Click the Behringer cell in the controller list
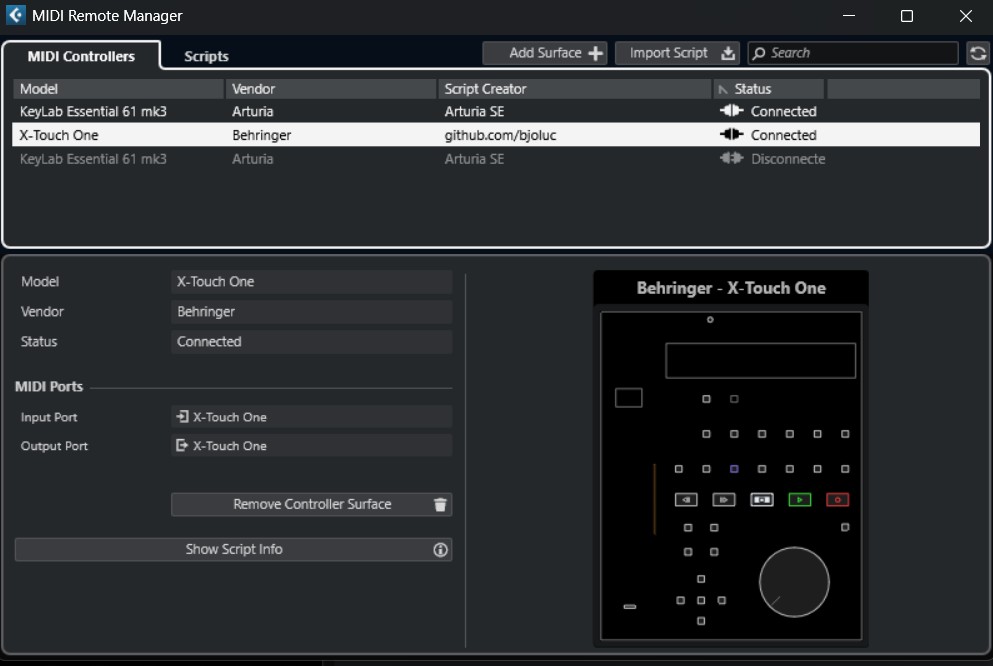 [262, 135]
